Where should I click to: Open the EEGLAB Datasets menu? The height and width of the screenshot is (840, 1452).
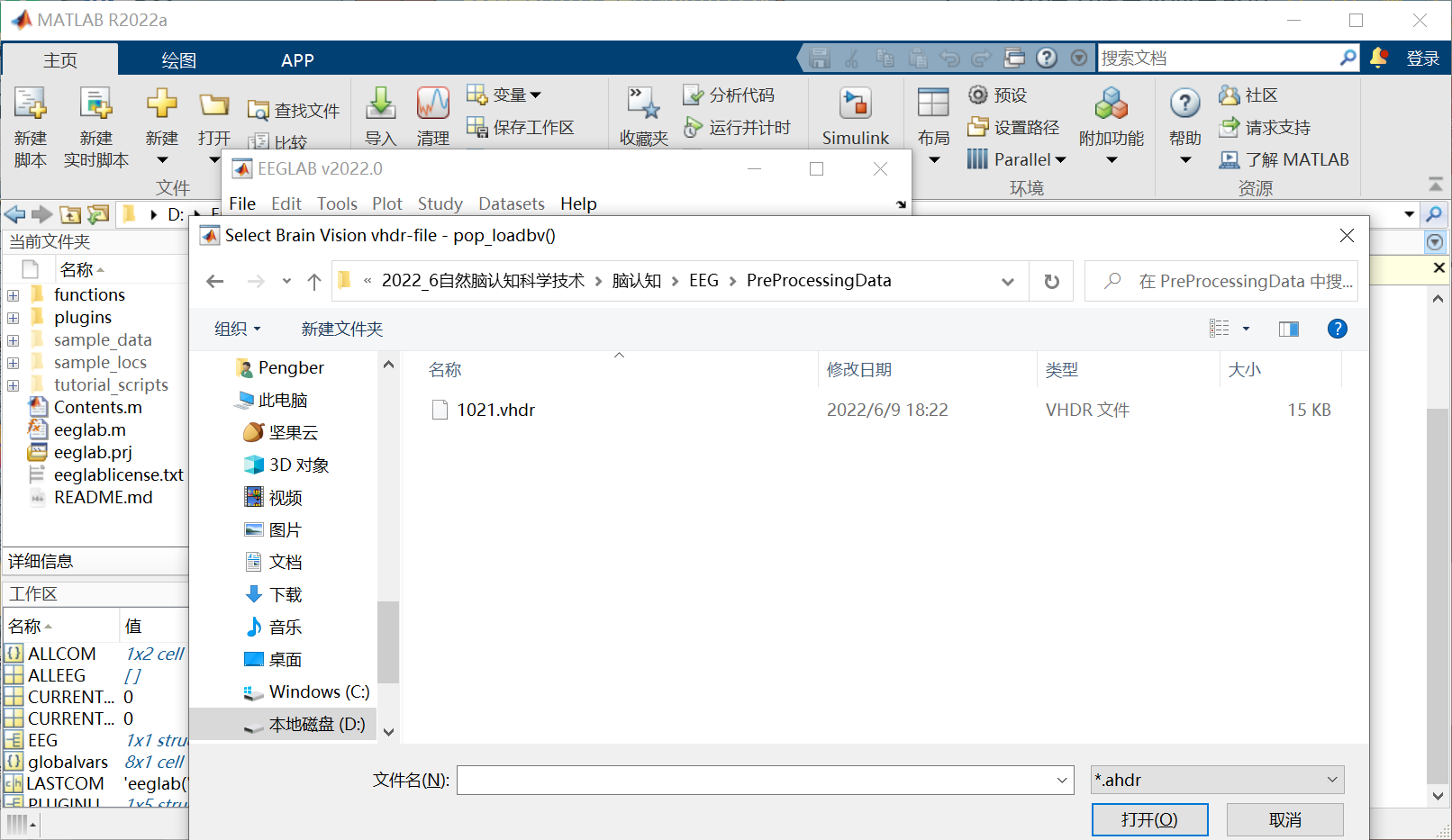point(512,203)
